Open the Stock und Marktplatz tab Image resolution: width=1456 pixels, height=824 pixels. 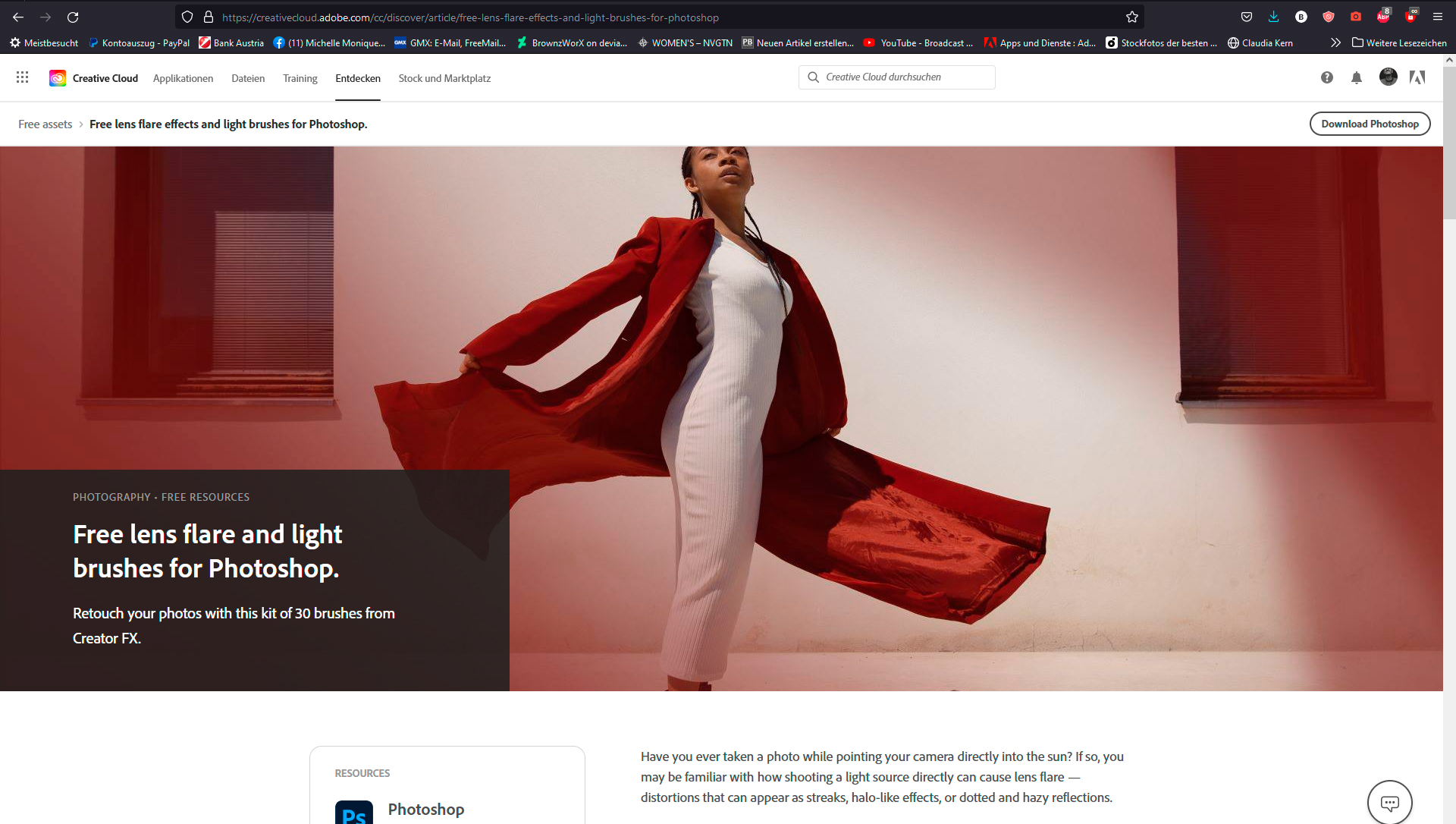pyautogui.click(x=444, y=78)
